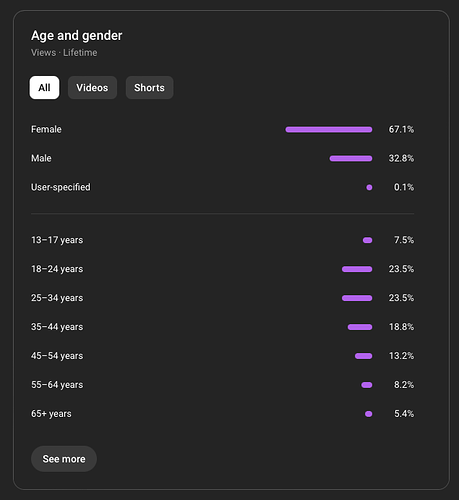
Task: Select the All filter chip
Action: click(44, 88)
